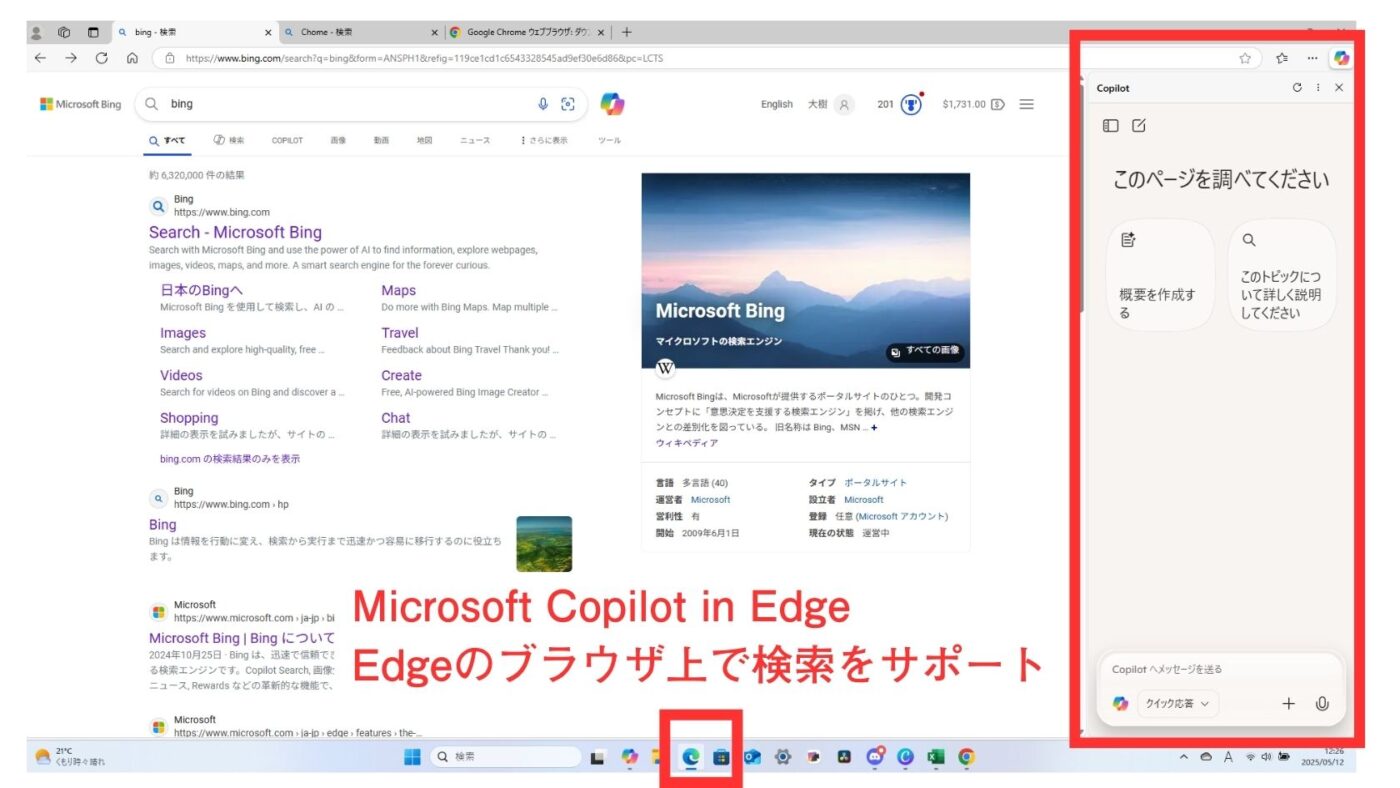
Task: Open Bing visual search camera icon
Action: pos(568,104)
